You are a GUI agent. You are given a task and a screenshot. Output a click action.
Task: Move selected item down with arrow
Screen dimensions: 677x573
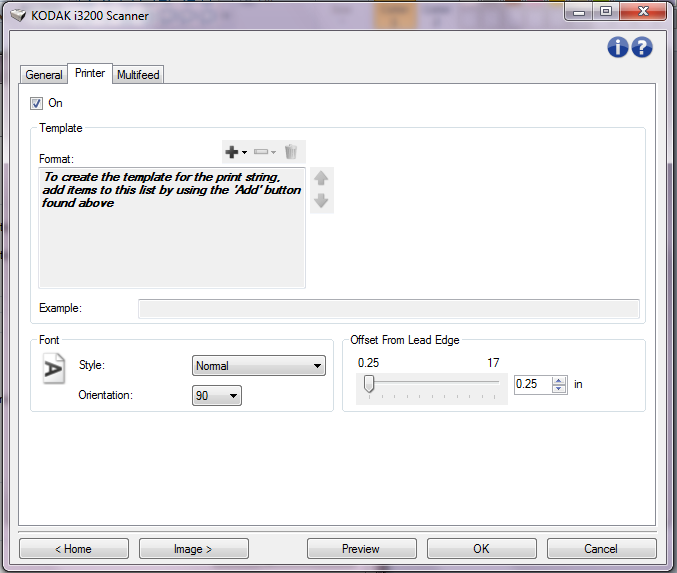(x=321, y=201)
